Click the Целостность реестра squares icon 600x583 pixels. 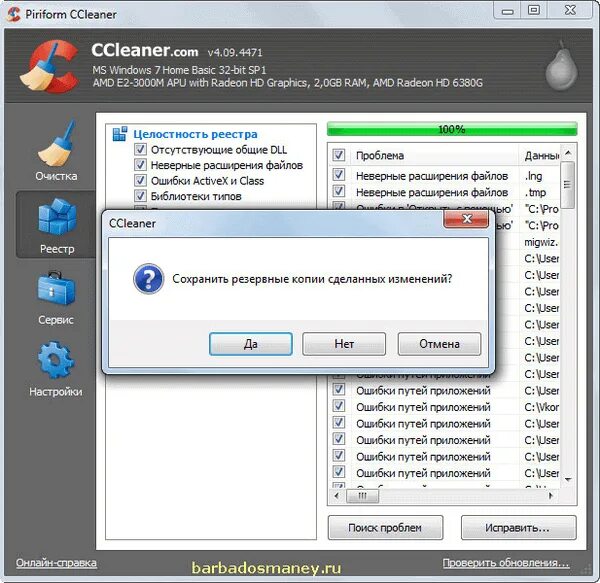tap(120, 134)
